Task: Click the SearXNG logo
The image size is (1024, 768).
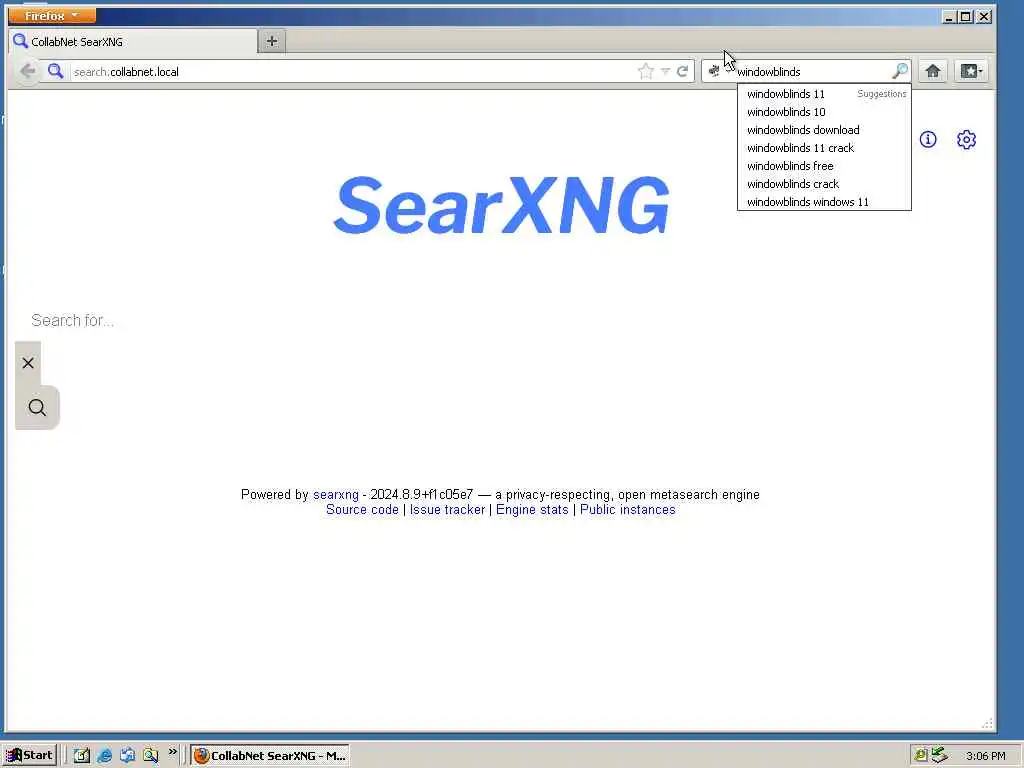Action: coord(501,205)
